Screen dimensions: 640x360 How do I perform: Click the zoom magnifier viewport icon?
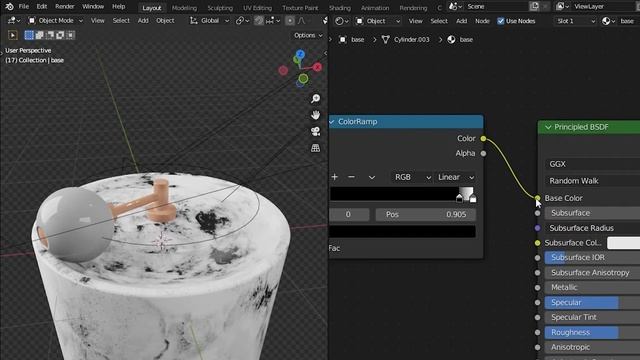pos(315,99)
